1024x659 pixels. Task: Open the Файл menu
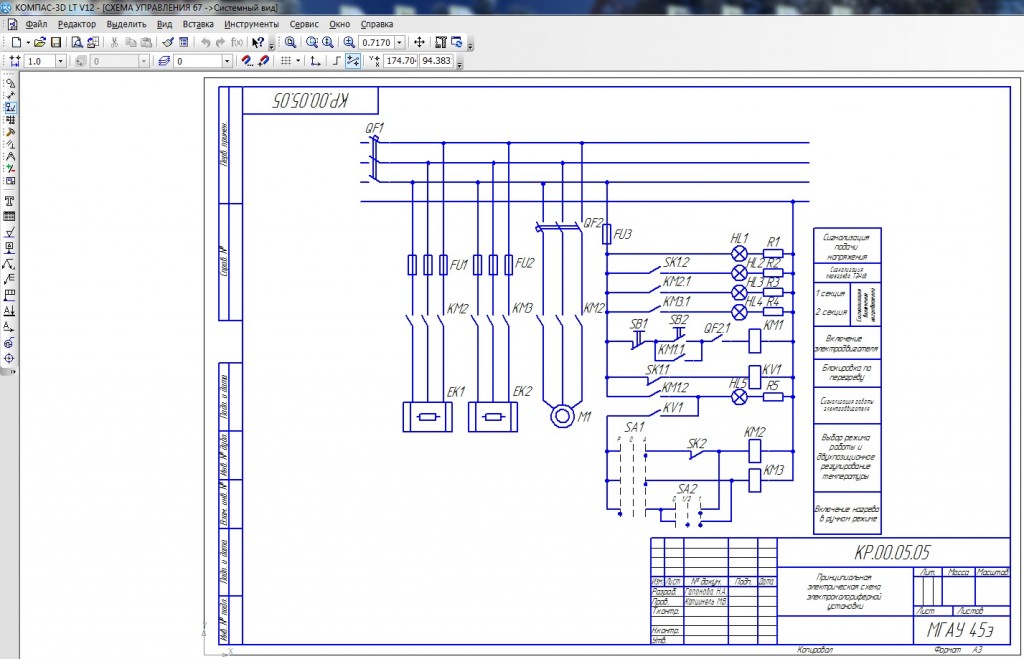click(36, 24)
